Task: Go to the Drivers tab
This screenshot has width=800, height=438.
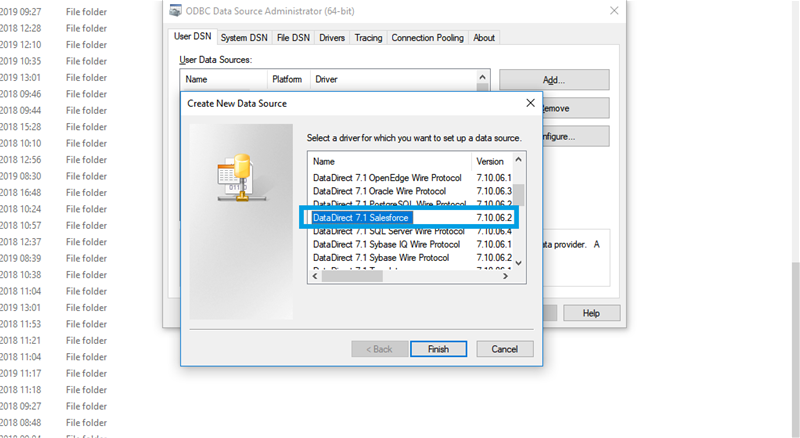Action: [x=332, y=38]
